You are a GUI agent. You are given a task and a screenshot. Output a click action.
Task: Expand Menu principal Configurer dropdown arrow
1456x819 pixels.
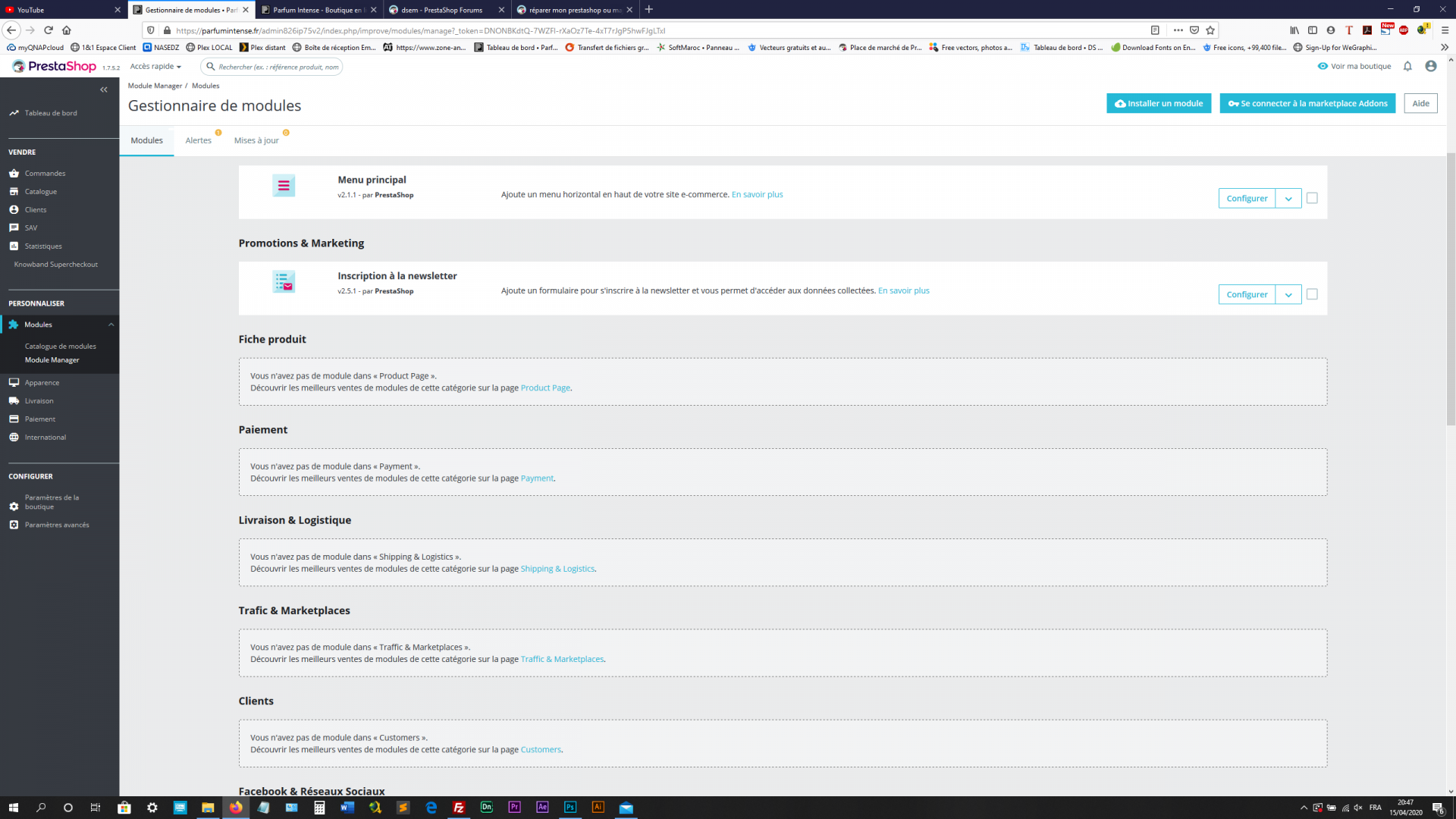coord(1288,199)
